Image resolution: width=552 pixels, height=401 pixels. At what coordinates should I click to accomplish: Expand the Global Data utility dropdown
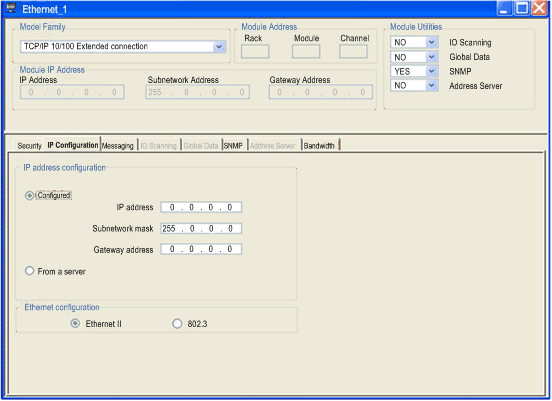click(x=431, y=57)
